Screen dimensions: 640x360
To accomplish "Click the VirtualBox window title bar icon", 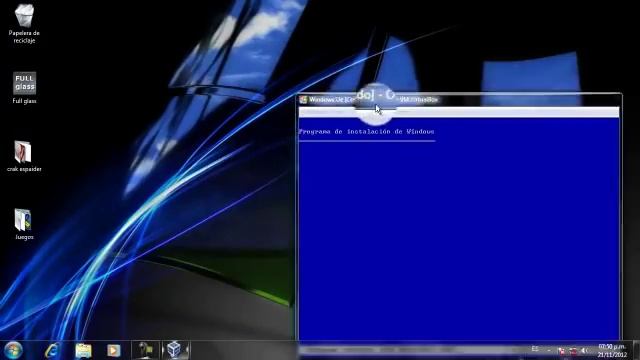I will pyautogui.click(x=303, y=100).
